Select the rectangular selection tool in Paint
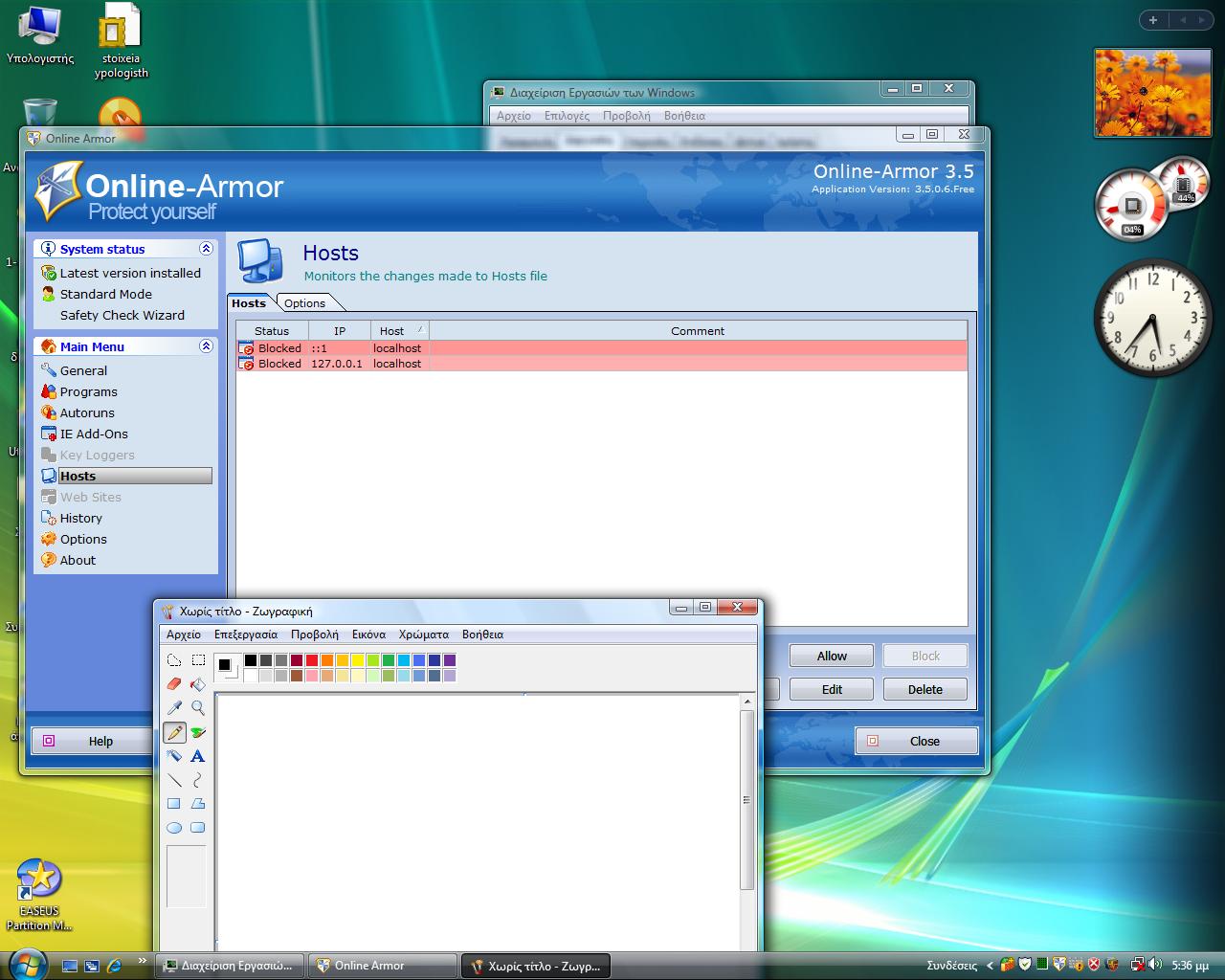 coord(198,660)
